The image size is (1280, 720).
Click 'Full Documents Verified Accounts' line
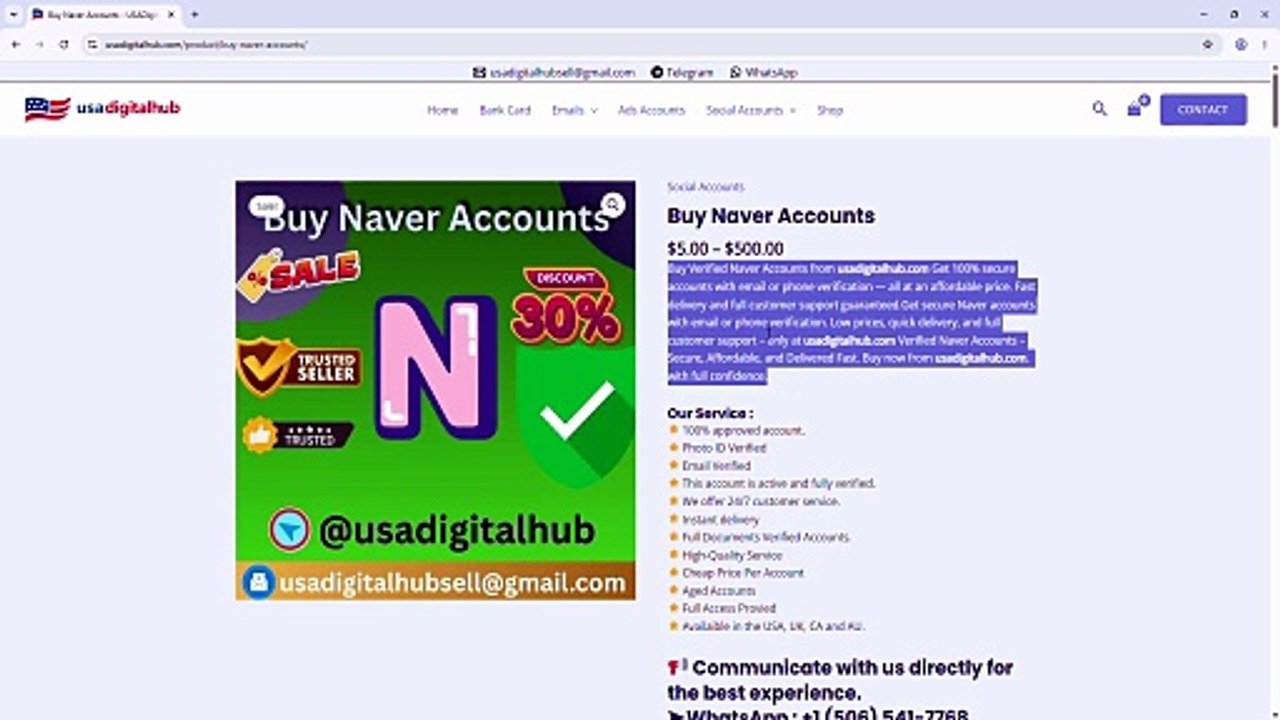(765, 537)
